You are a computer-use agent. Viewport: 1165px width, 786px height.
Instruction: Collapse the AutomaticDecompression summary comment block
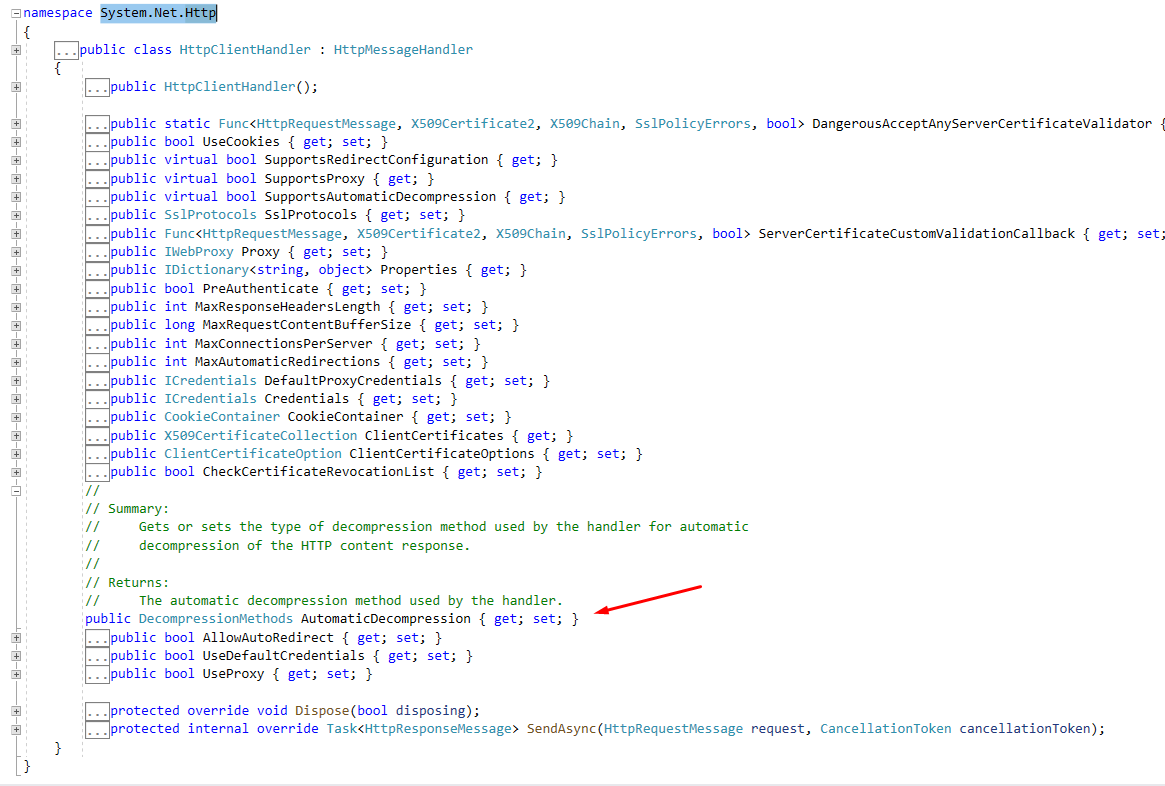click(16, 491)
